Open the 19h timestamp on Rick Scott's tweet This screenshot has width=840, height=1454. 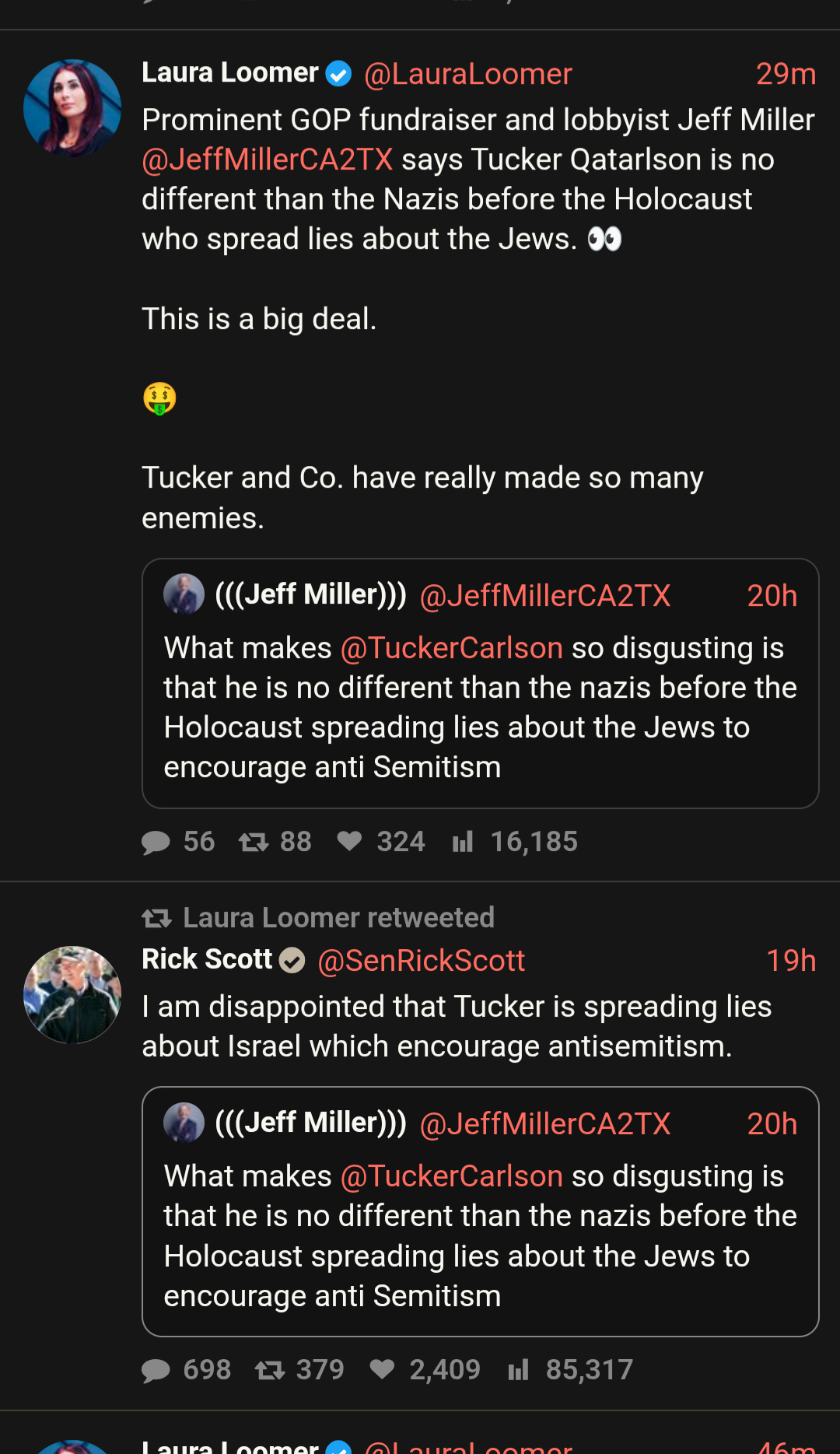(x=790, y=961)
